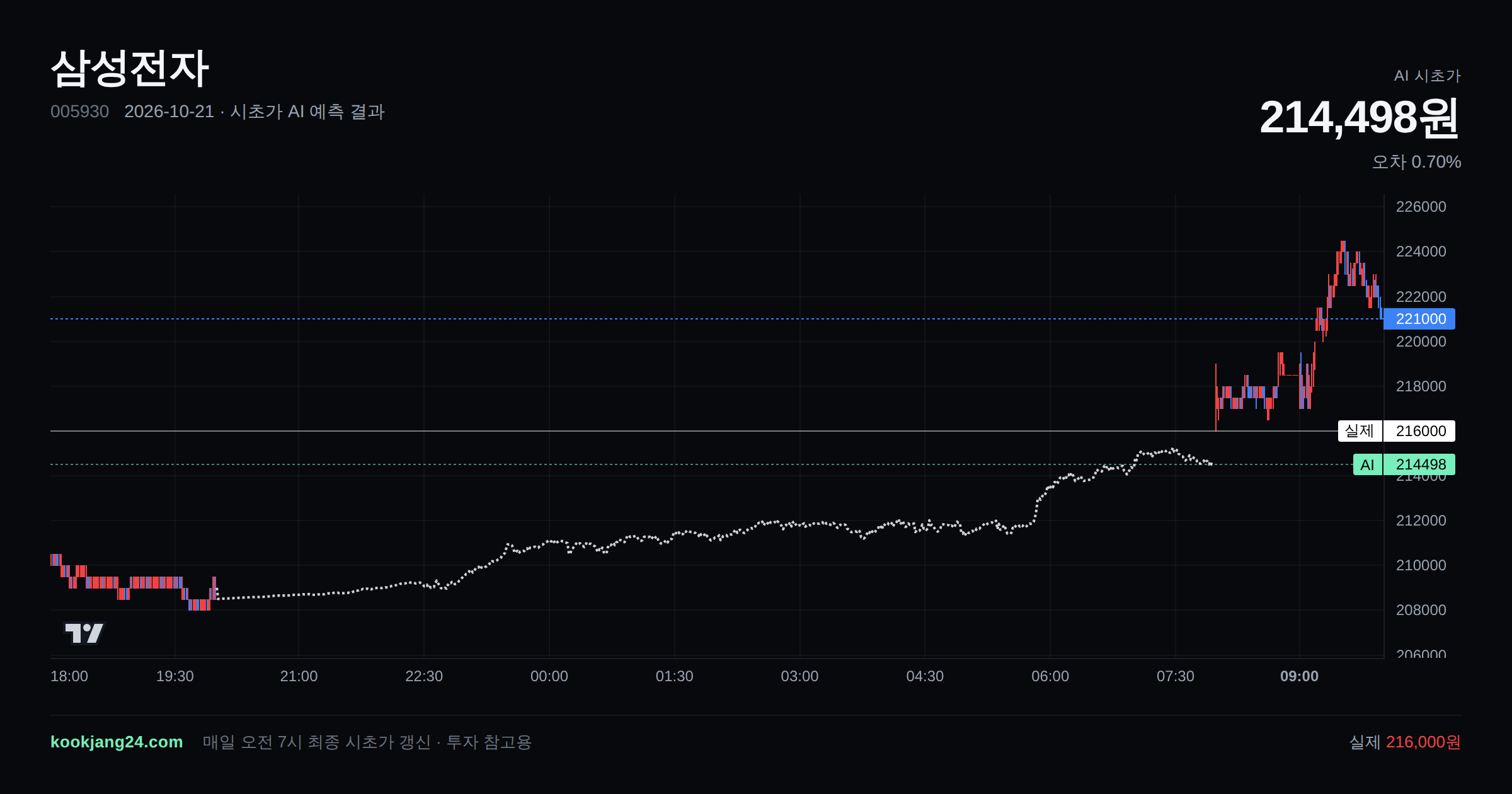This screenshot has width=1512, height=794.
Task: Click the 07:30 time axis label
Action: pyautogui.click(x=1176, y=676)
